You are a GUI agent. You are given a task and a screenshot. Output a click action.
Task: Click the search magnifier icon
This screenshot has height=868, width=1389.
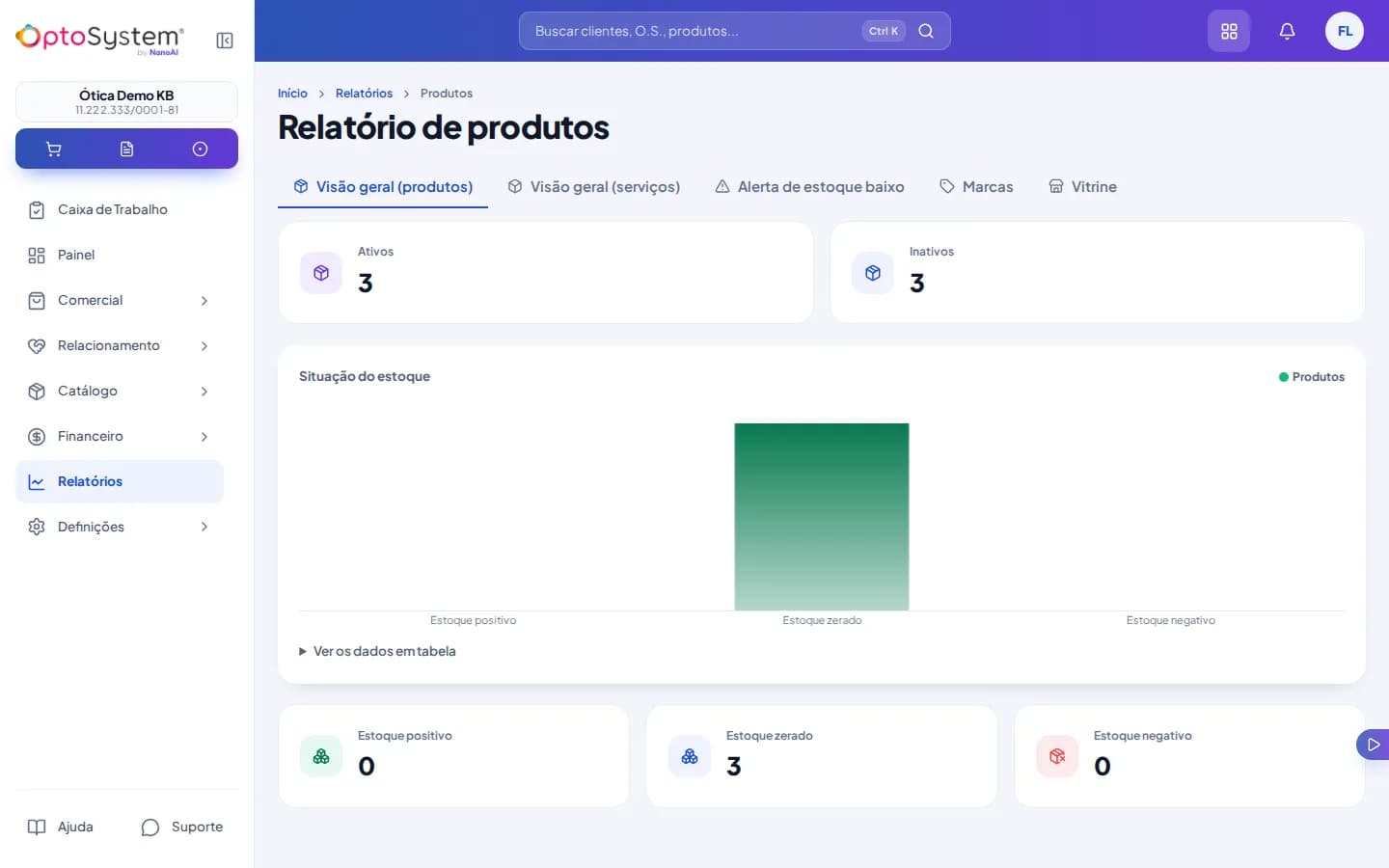926,31
